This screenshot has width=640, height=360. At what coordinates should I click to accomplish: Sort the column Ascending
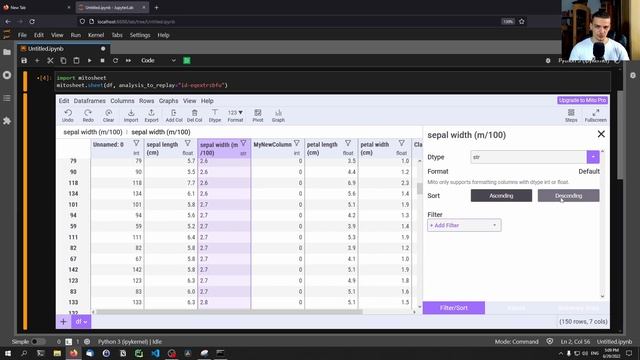(501, 196)
